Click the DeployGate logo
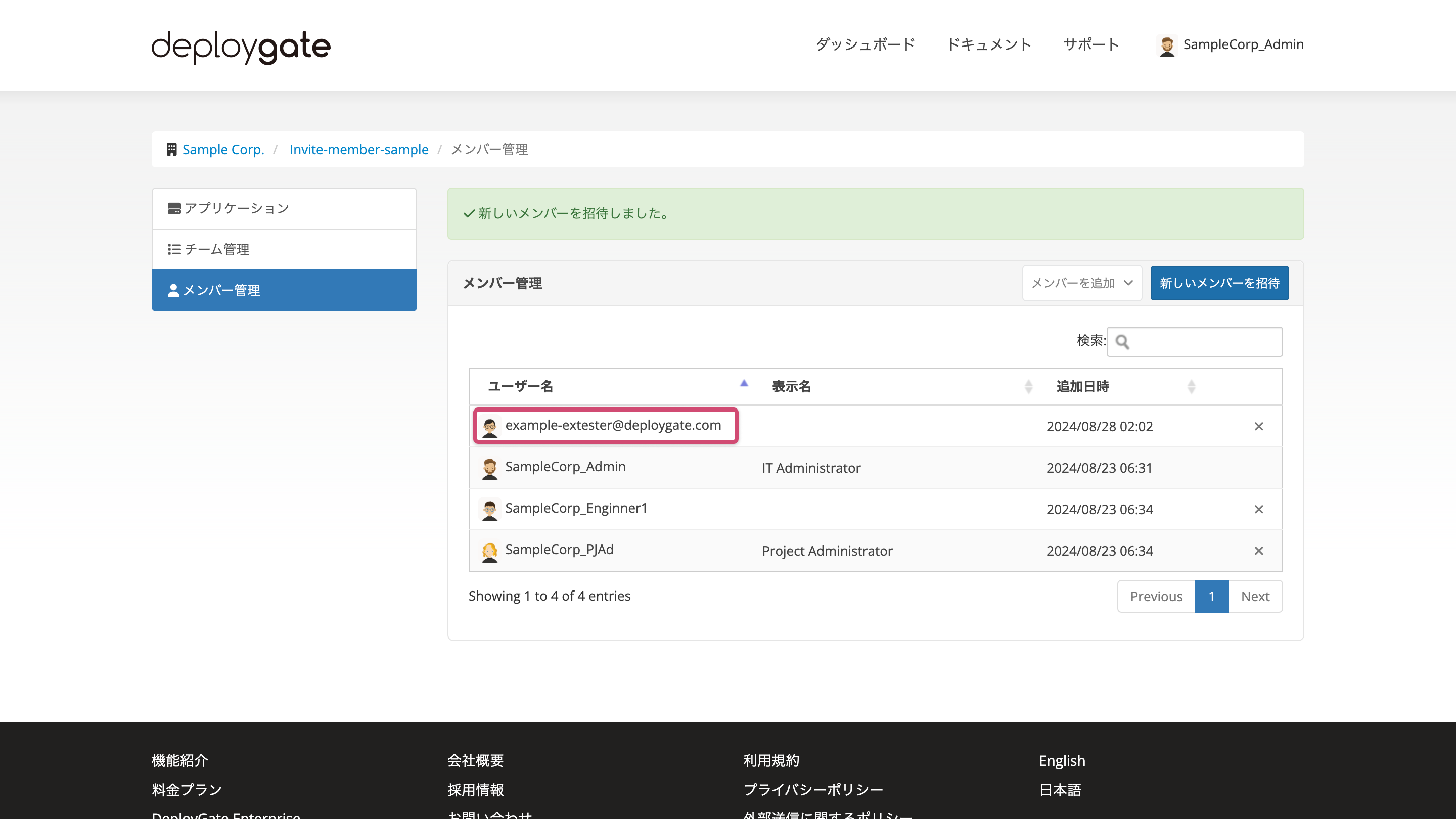1456x819 pixels. pos(240,47)
